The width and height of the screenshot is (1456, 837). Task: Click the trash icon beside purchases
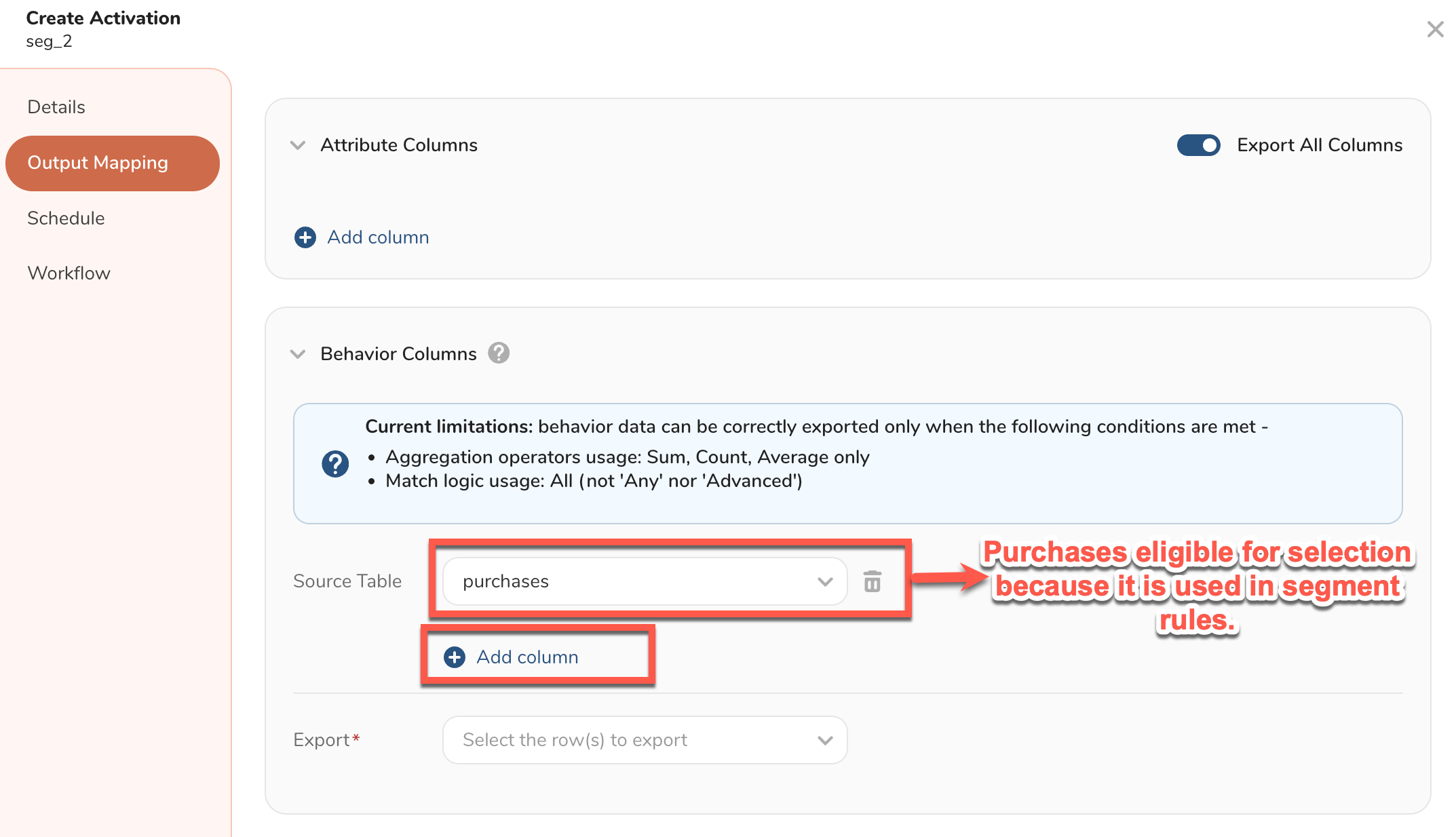point(872,581)
